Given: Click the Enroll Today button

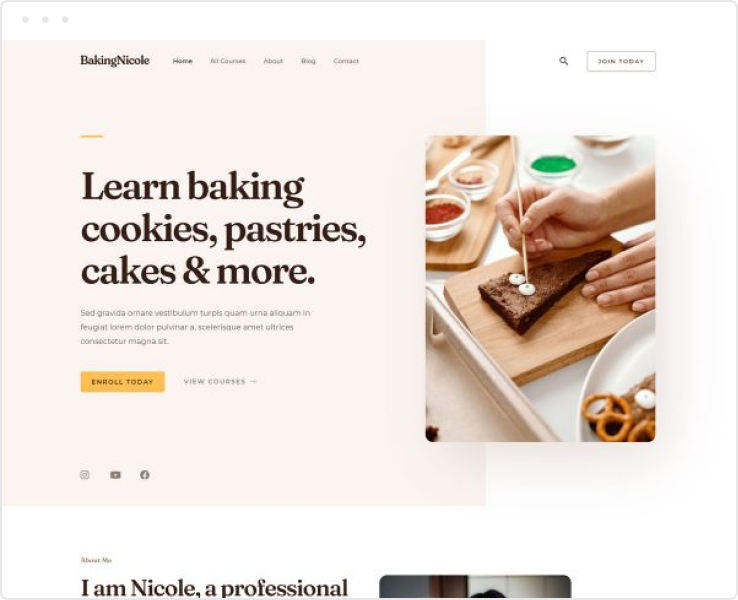Looking at the screenshot, I should (122, 382).
